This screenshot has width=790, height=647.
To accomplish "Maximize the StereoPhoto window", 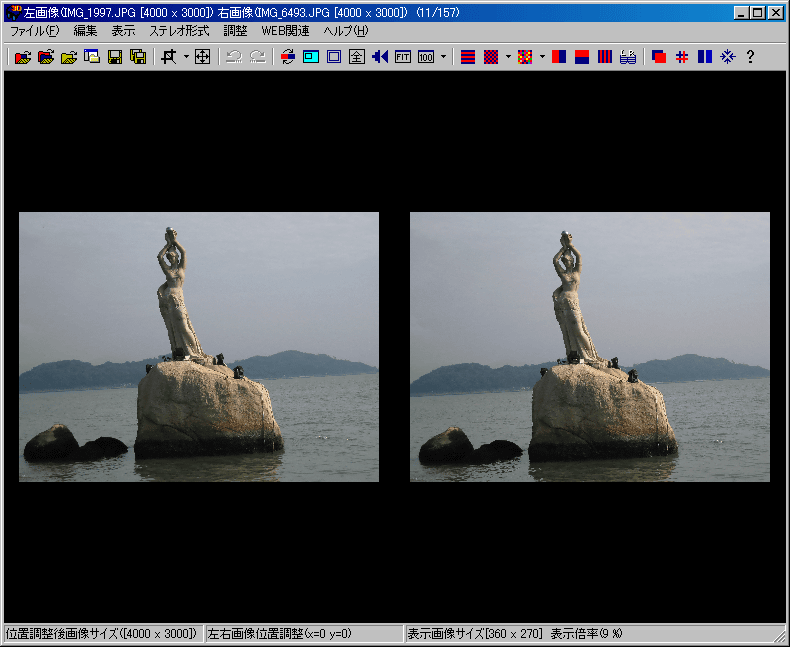I will 757,13.
